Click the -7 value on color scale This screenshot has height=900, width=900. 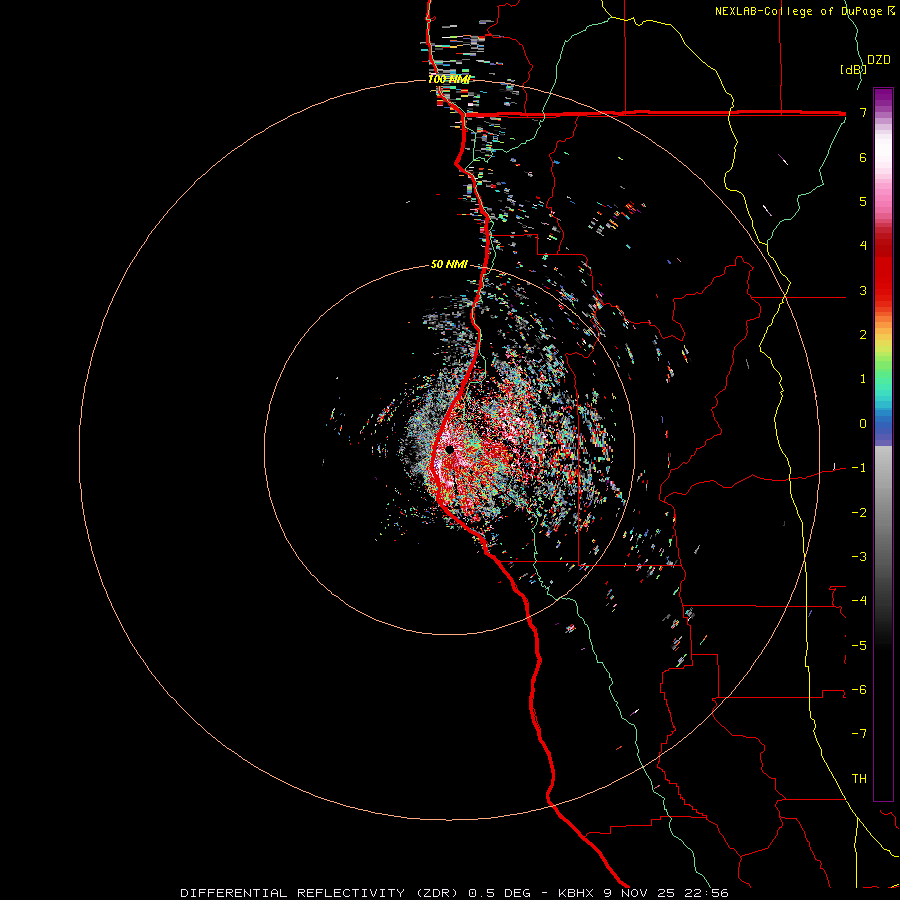(859, 734)
